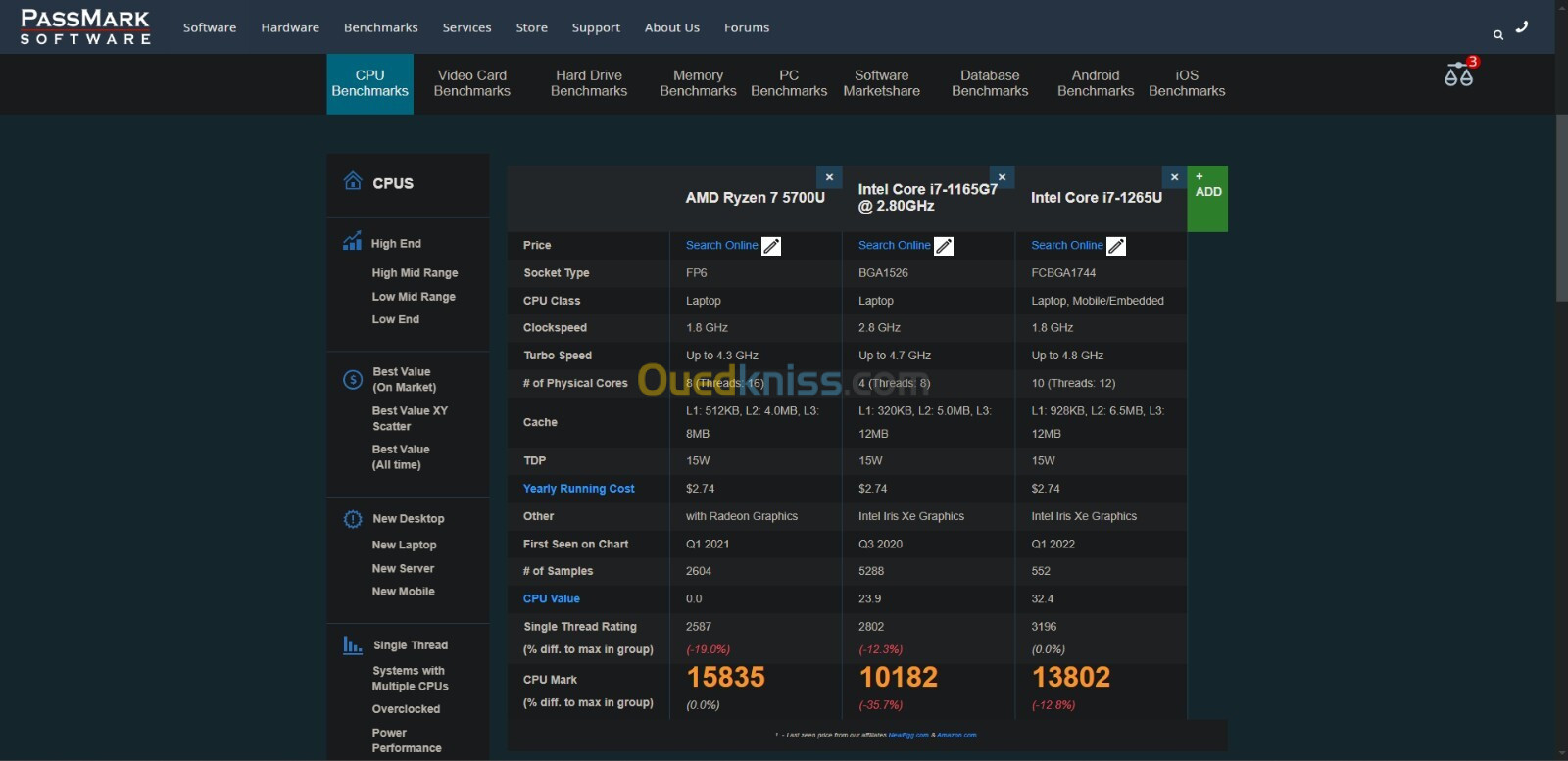Open High End CPUs link

(396, 244)
